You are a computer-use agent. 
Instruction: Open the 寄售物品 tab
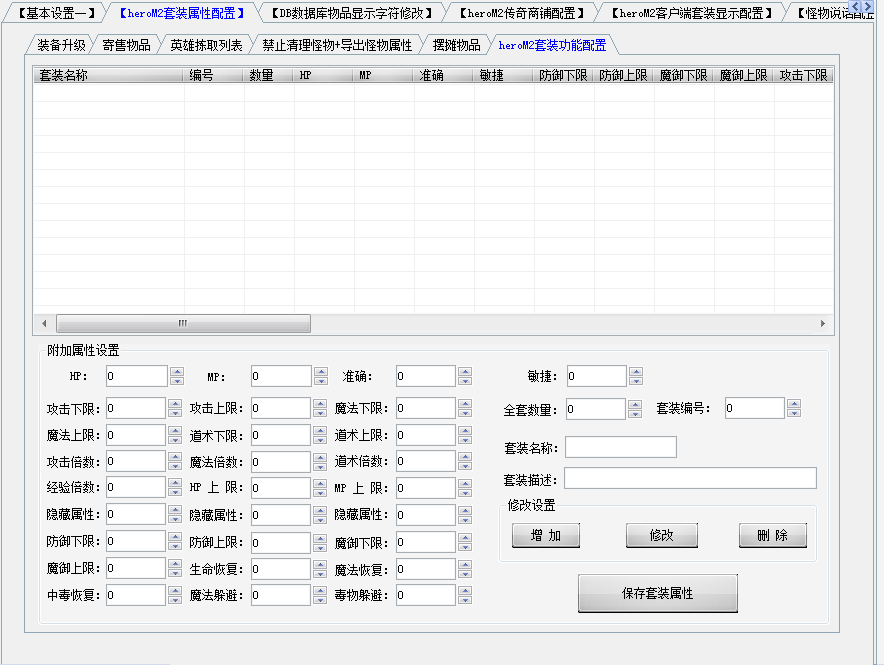coord(126,45)
